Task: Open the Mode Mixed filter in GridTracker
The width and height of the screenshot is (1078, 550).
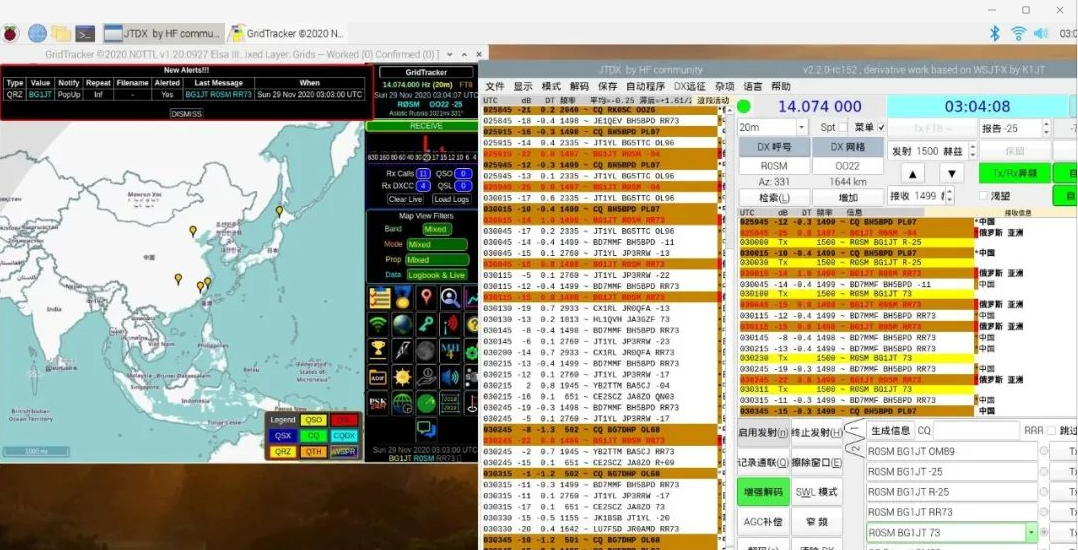Action: [437, 244]
